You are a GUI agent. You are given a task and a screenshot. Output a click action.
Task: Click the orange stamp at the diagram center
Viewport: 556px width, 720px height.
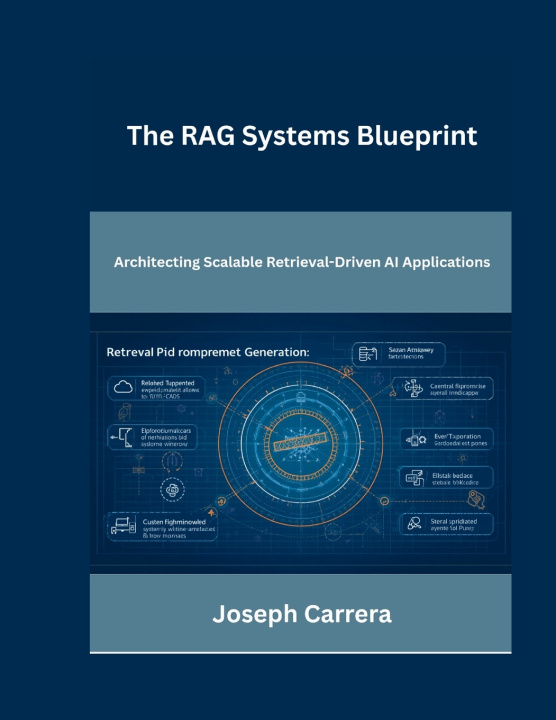(x=300, y=443)
